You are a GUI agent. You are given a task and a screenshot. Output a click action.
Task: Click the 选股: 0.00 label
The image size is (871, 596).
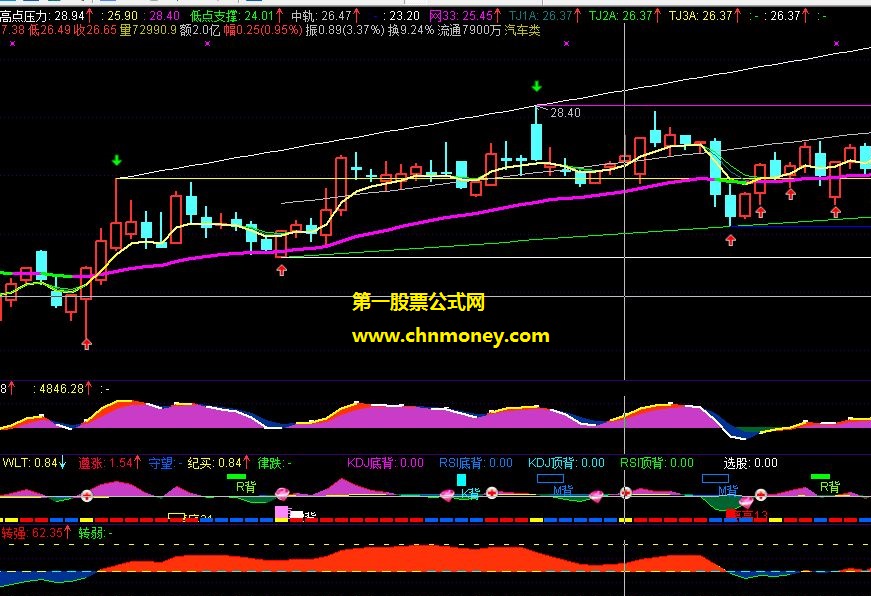(x=750, y=463)
